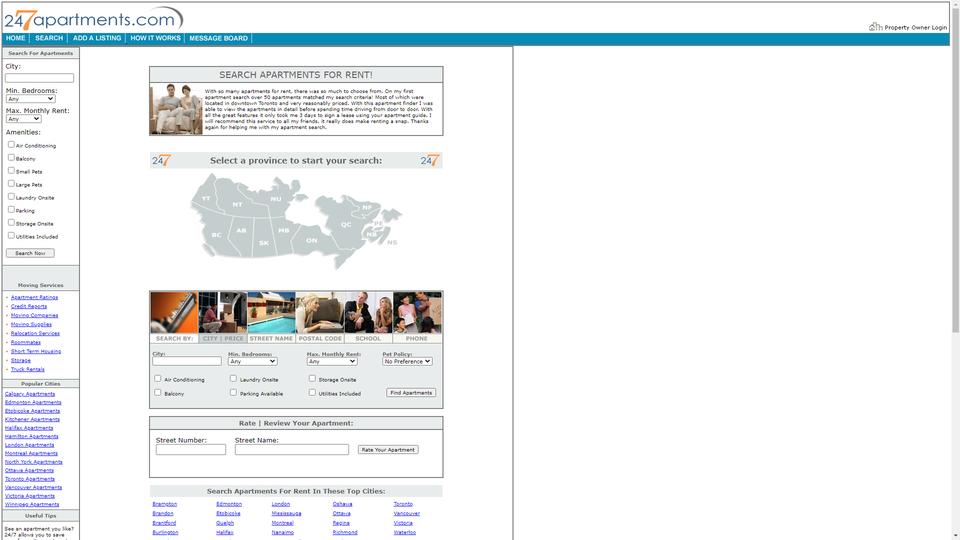
Task: Select Ontario (ON) on the map
Action: pos(312,240)
